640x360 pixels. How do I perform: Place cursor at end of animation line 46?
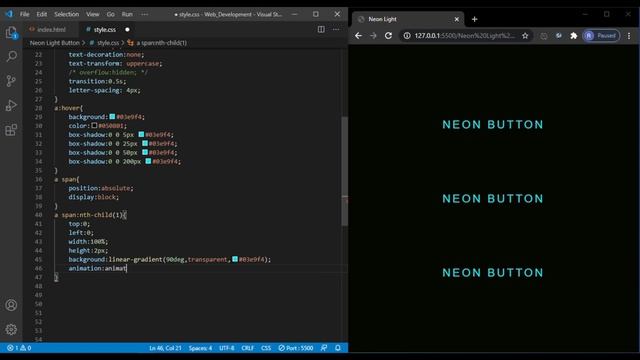point(127,268)
